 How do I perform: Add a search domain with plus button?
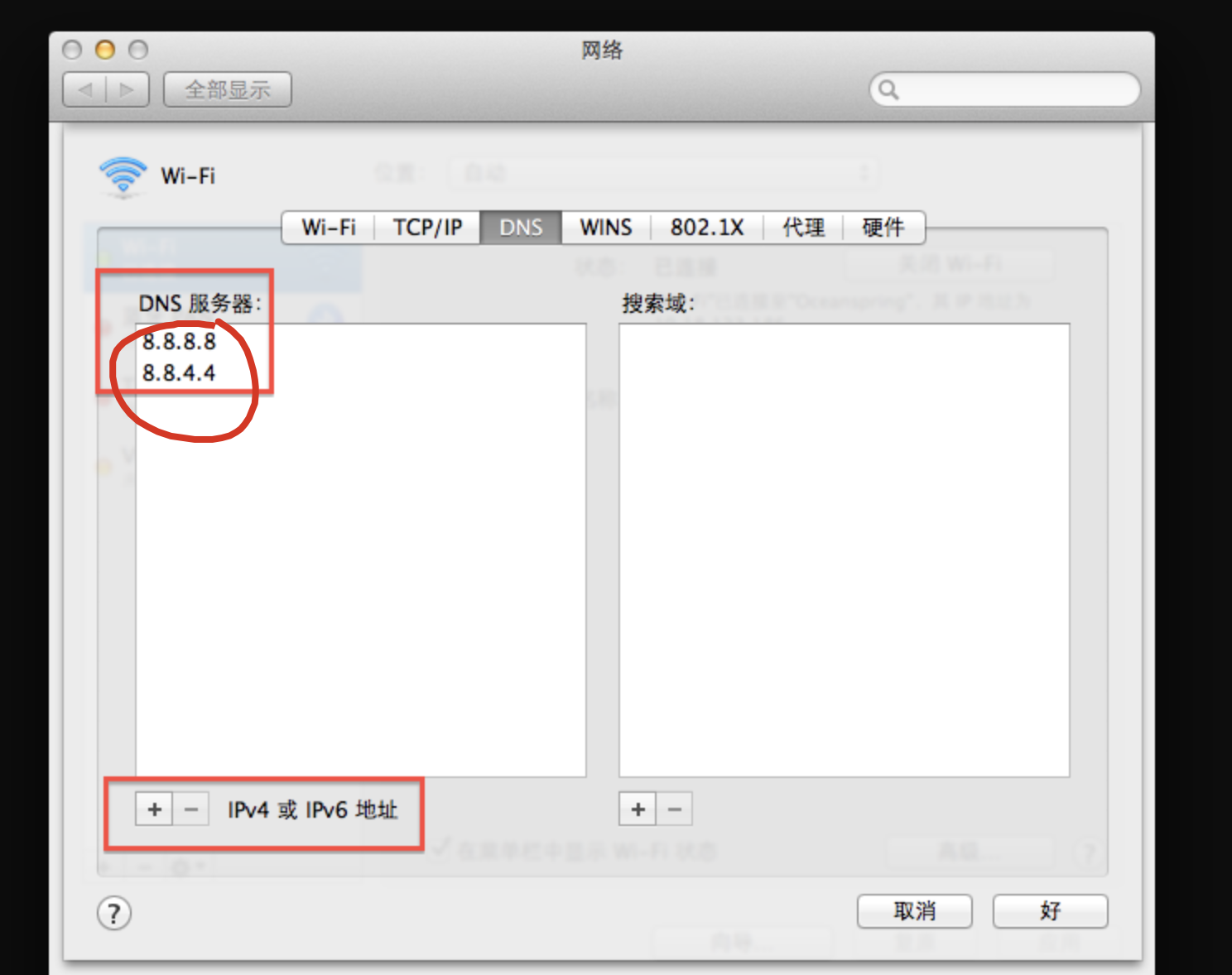638,809
